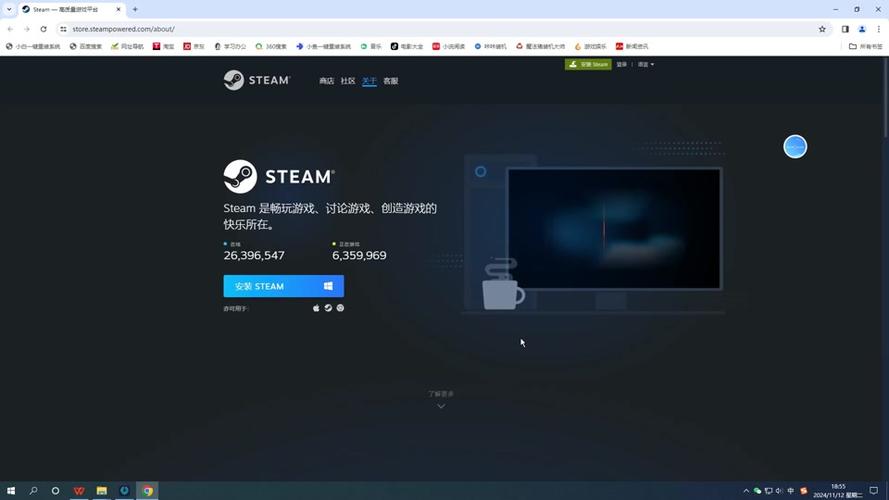The width and height of the screenshot is (889, 500).
Task: Close the Steam browser tab
Action: click(x=118, y=10)
